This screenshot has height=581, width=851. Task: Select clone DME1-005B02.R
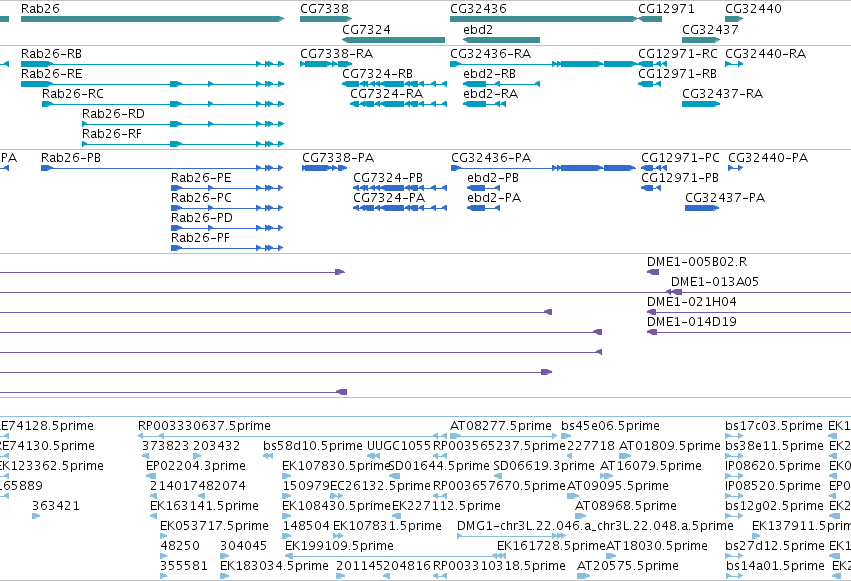tap(653, 272)
